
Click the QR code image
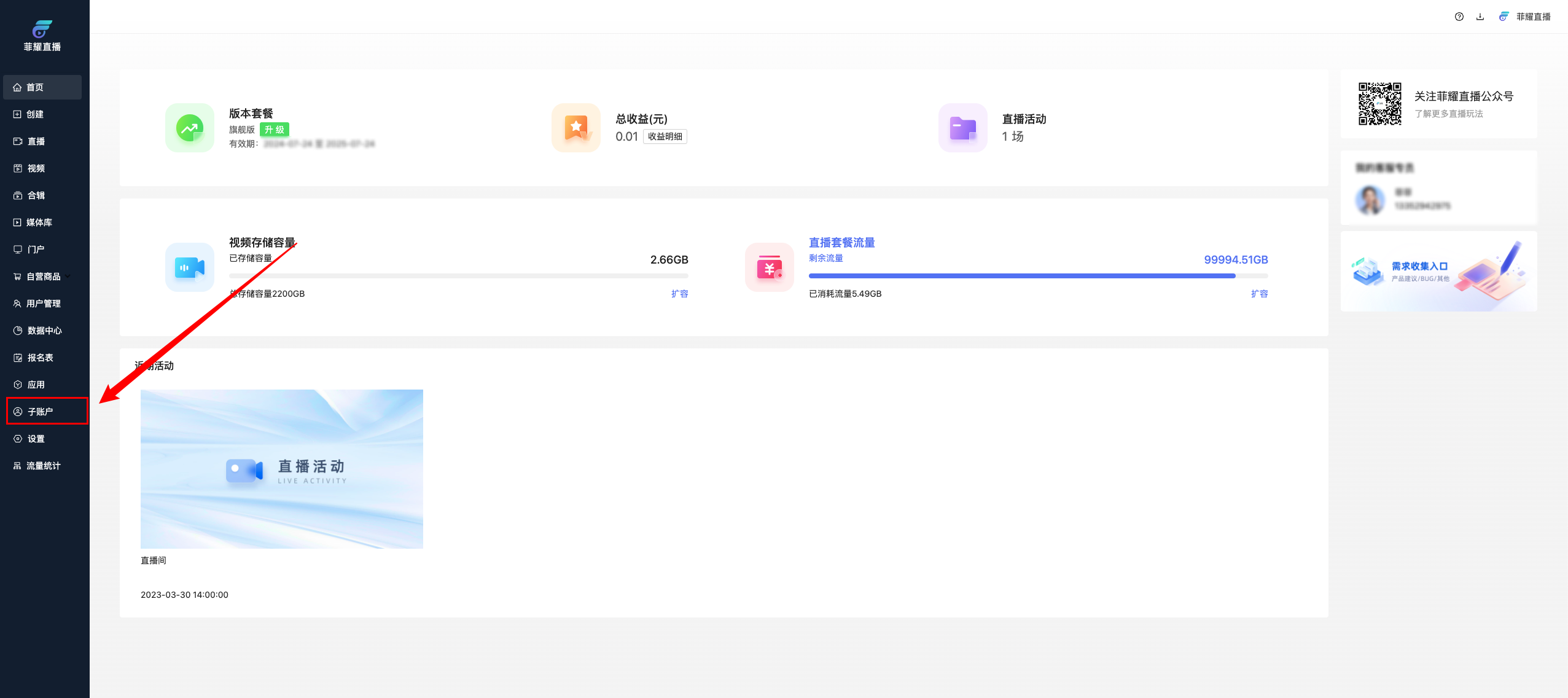coord(1379,104)
